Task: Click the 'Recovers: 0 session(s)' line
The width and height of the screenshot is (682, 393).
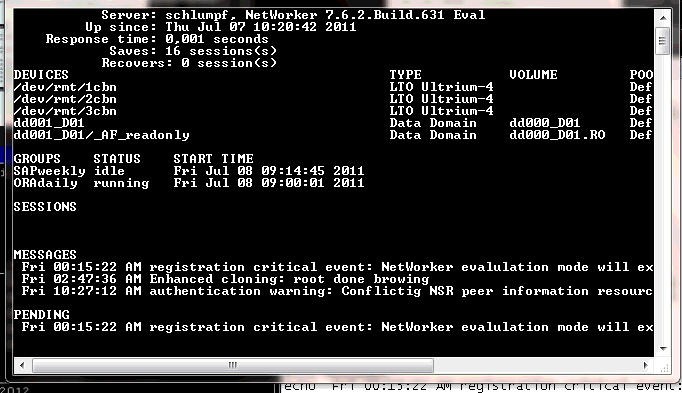Action: coord(189,63)
